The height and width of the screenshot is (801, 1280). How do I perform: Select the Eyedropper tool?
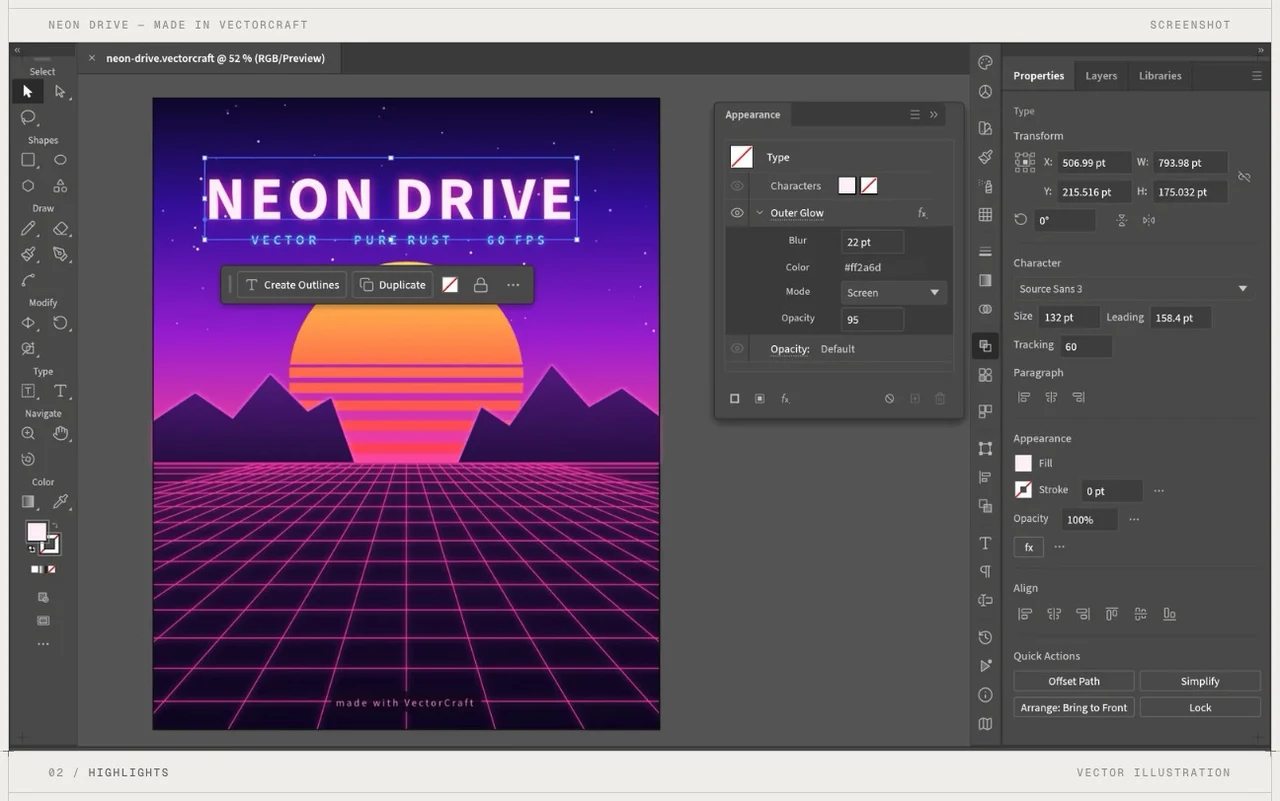tap(60, 502)
